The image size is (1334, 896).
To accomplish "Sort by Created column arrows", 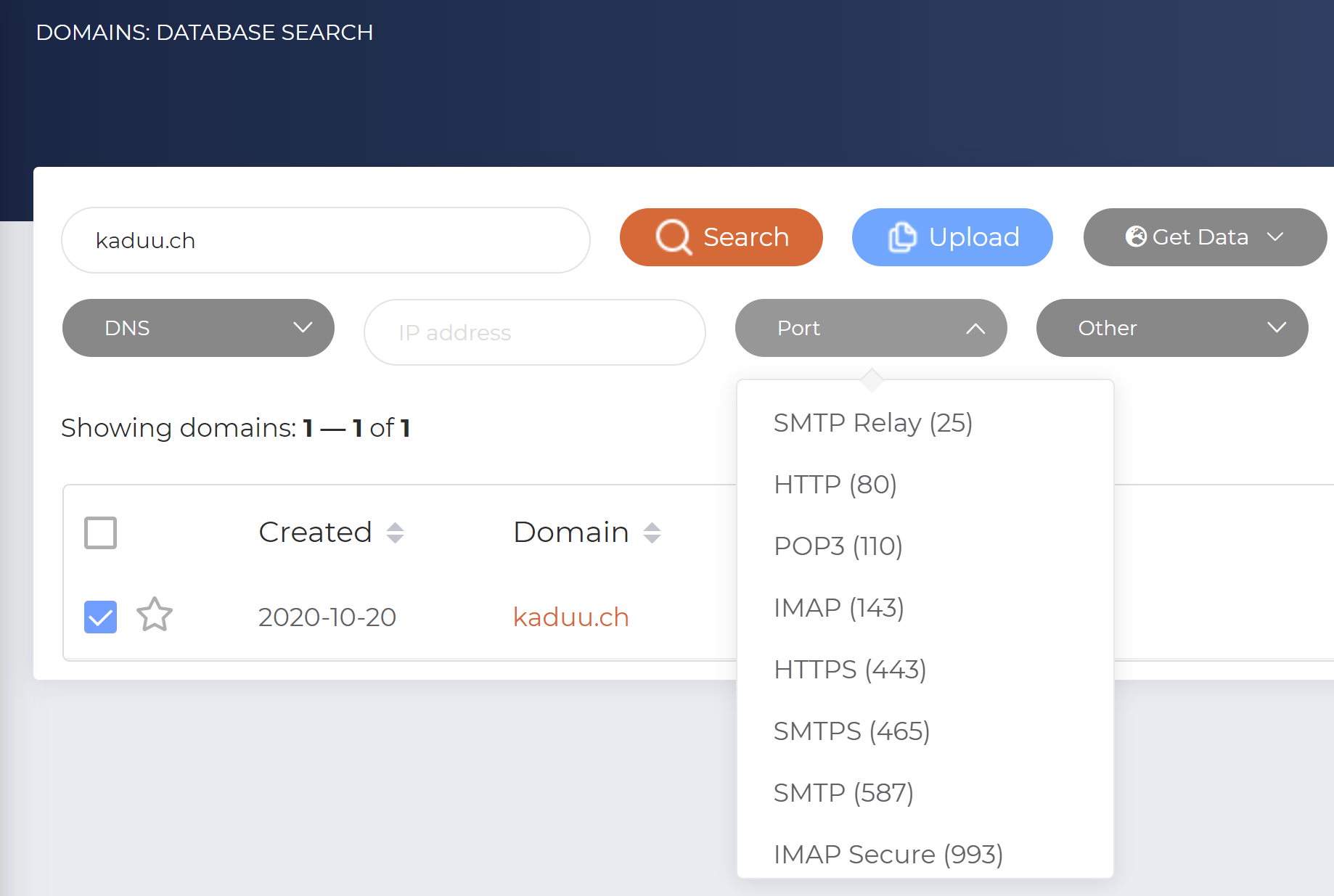I will pos(395,533).
